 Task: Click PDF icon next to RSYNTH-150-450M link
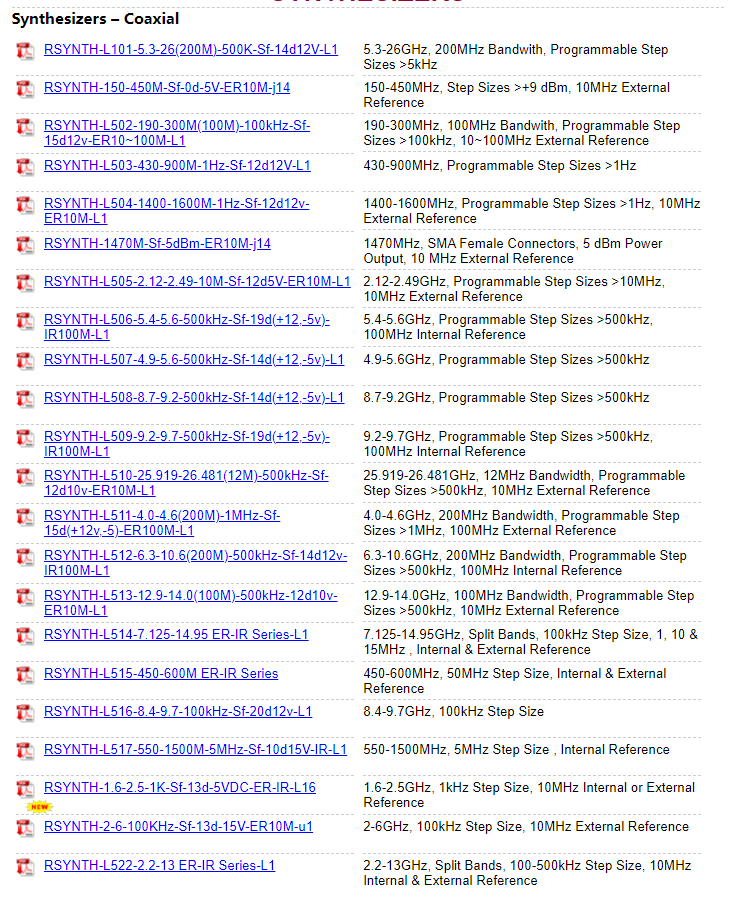[25, 90]
